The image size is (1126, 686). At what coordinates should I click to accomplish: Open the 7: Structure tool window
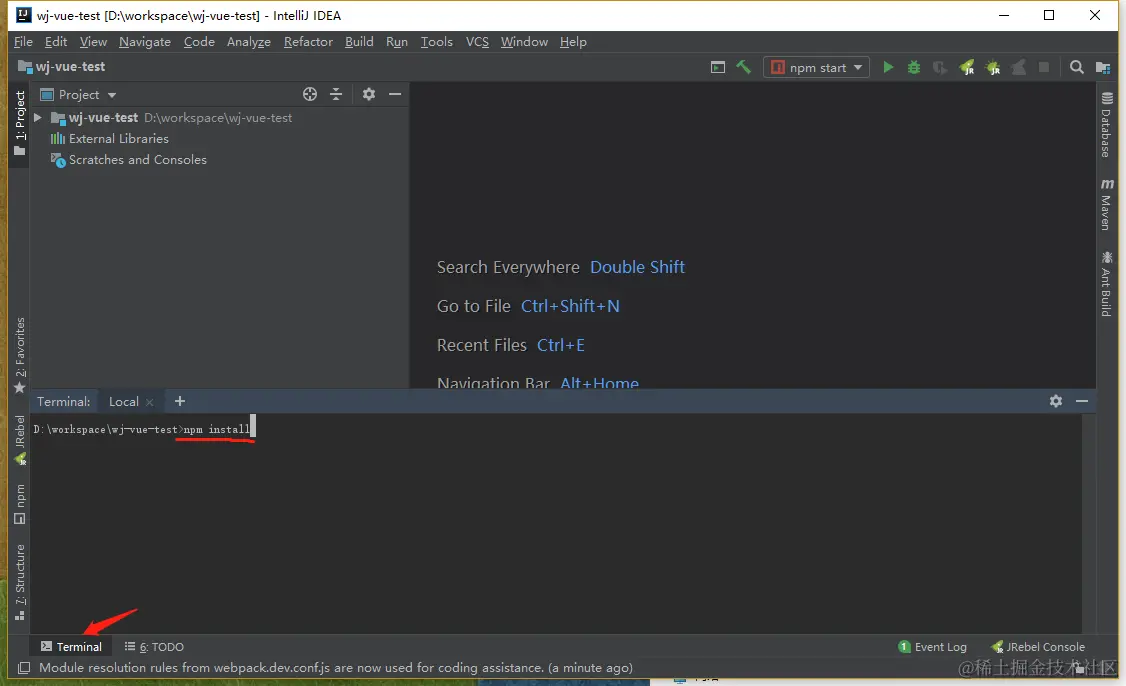pyautogui.click(x=19, y=583)
